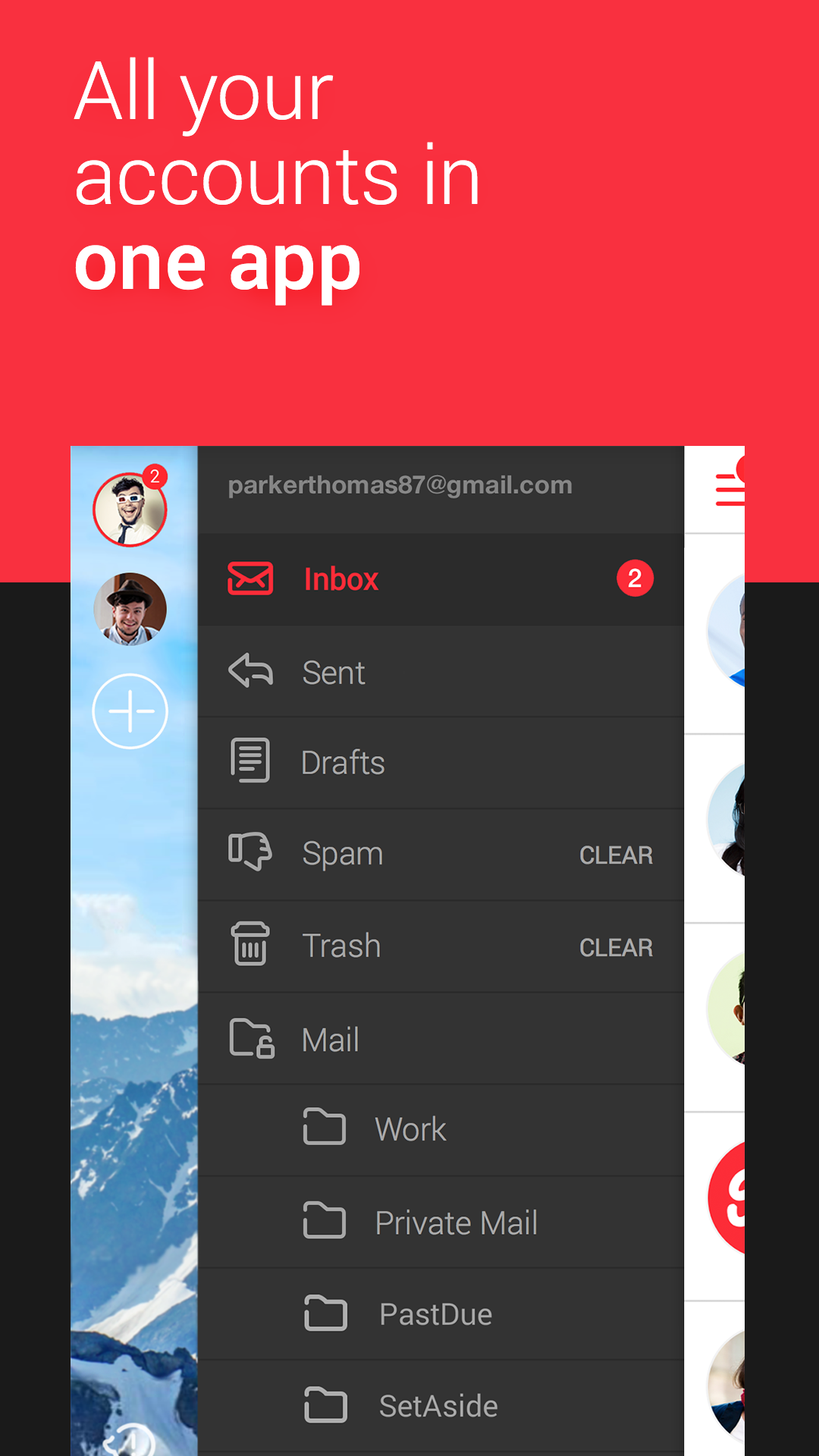Tap the Inbox unread count badge
The height and width of the screenshot is (1456, 819).
click(635, 578)
